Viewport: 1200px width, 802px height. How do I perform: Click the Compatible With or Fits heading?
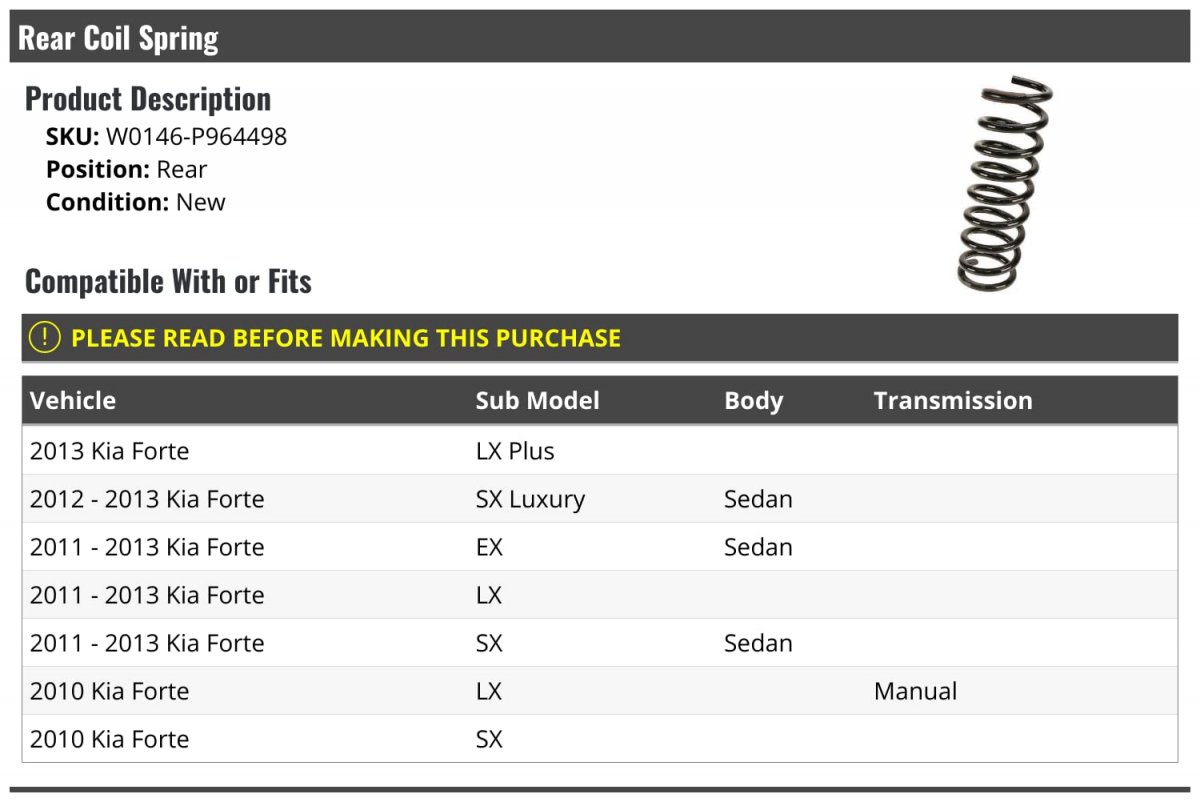pos(168,282)
